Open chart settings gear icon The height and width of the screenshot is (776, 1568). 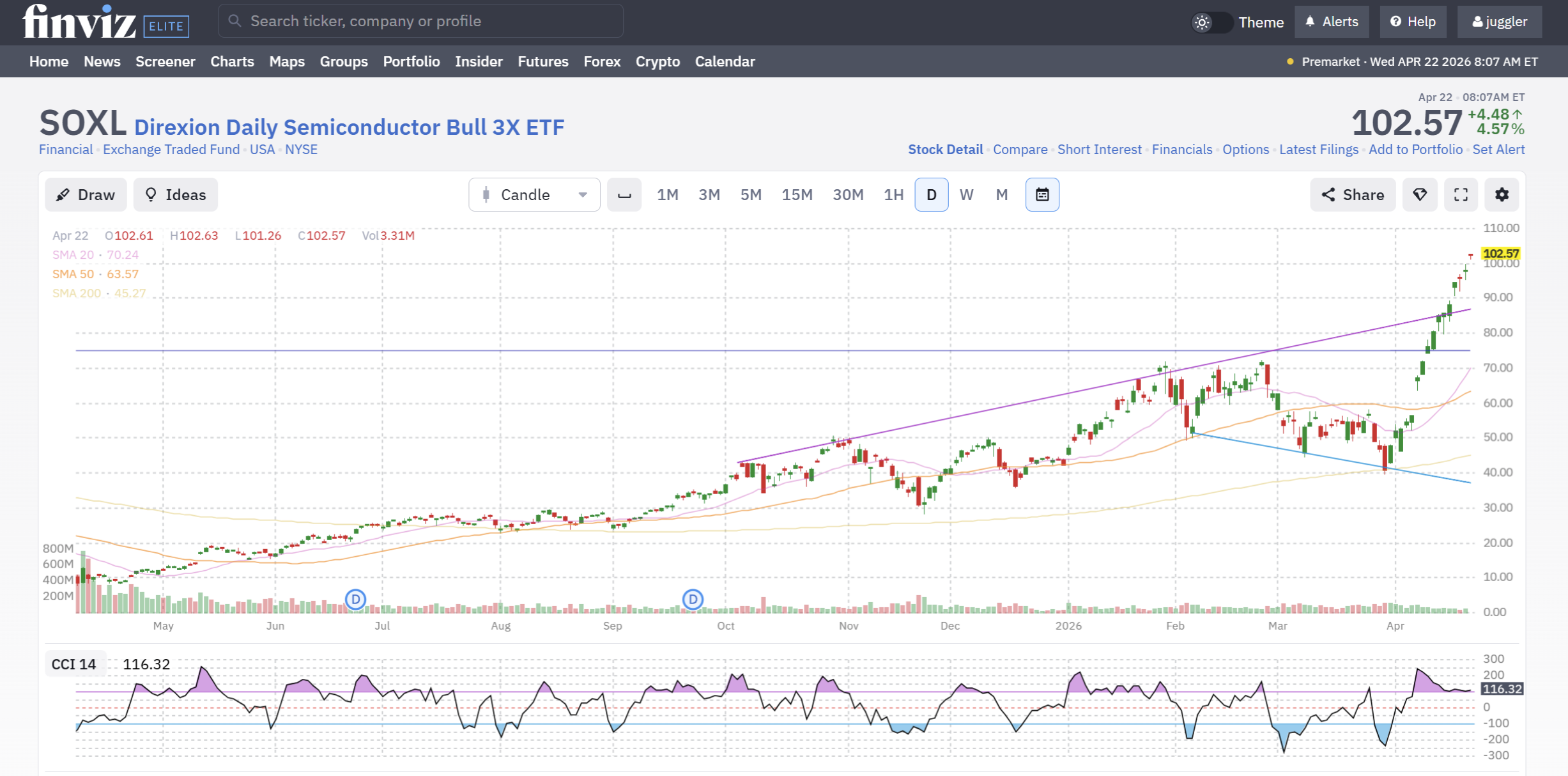[x=1501, y=195]
